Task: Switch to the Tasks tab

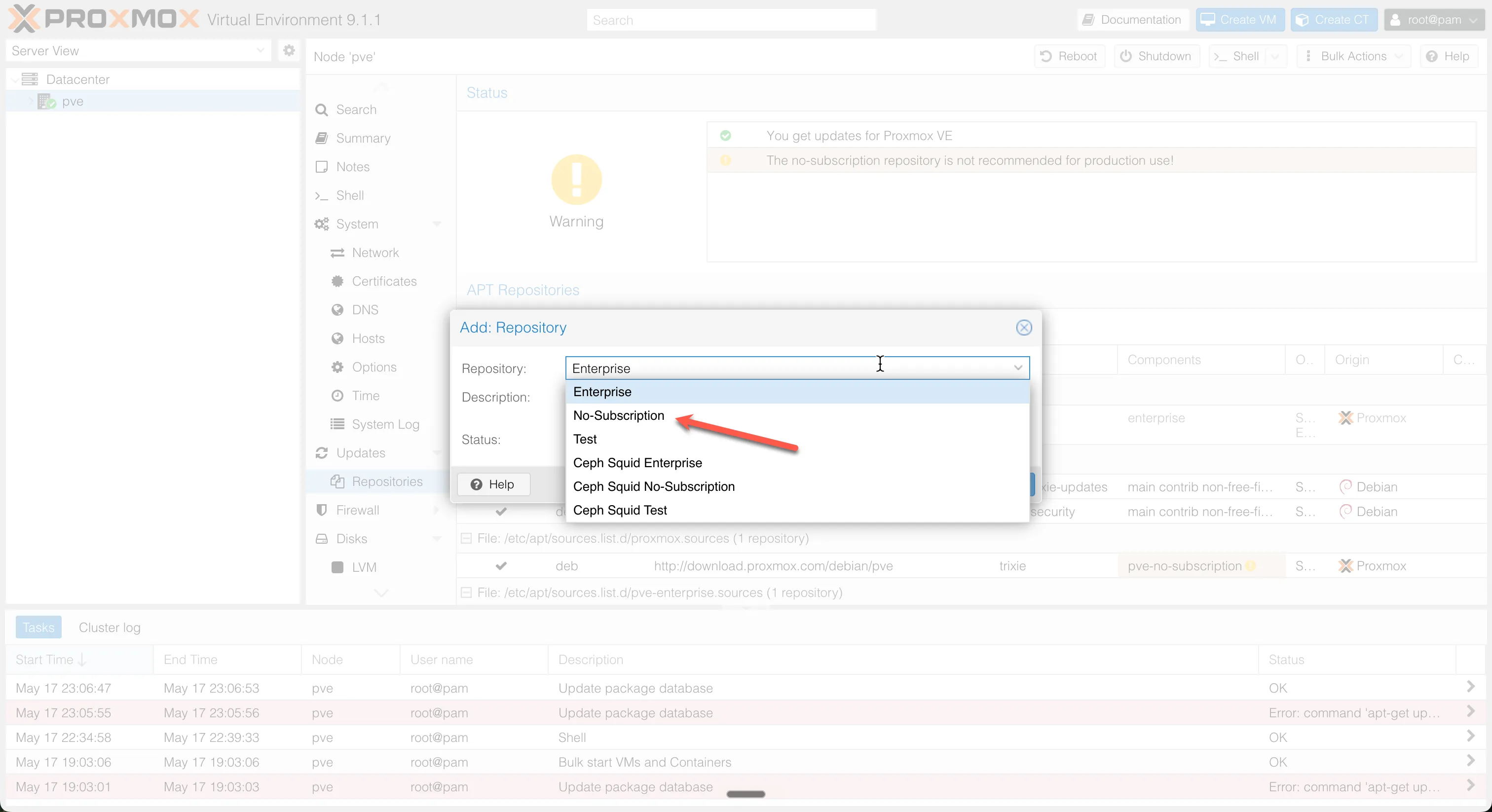Action: (38, 627)
